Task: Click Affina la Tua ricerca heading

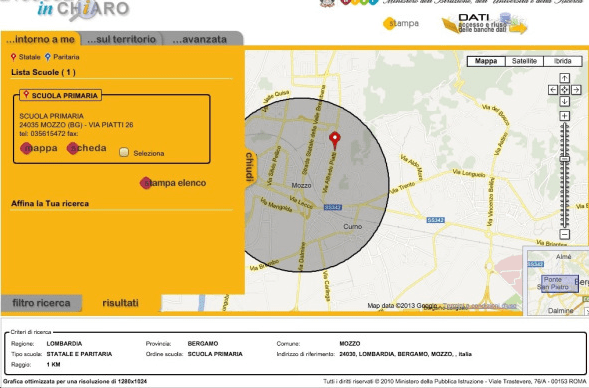Action: coord(50,204)
